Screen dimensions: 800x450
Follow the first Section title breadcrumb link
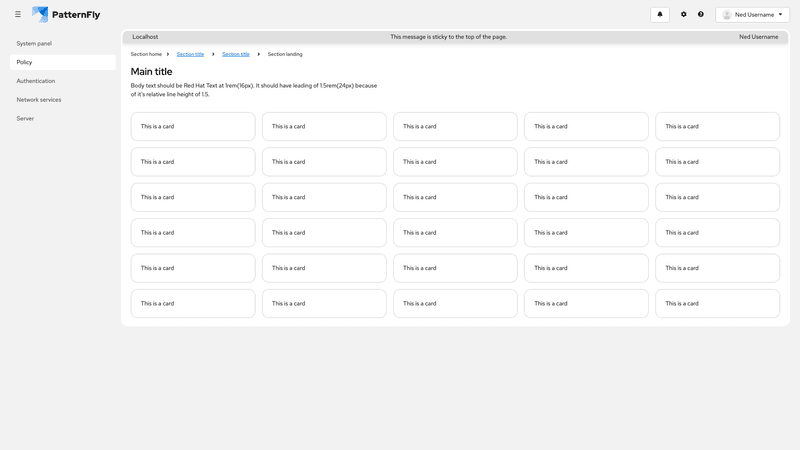pos(190,54)
